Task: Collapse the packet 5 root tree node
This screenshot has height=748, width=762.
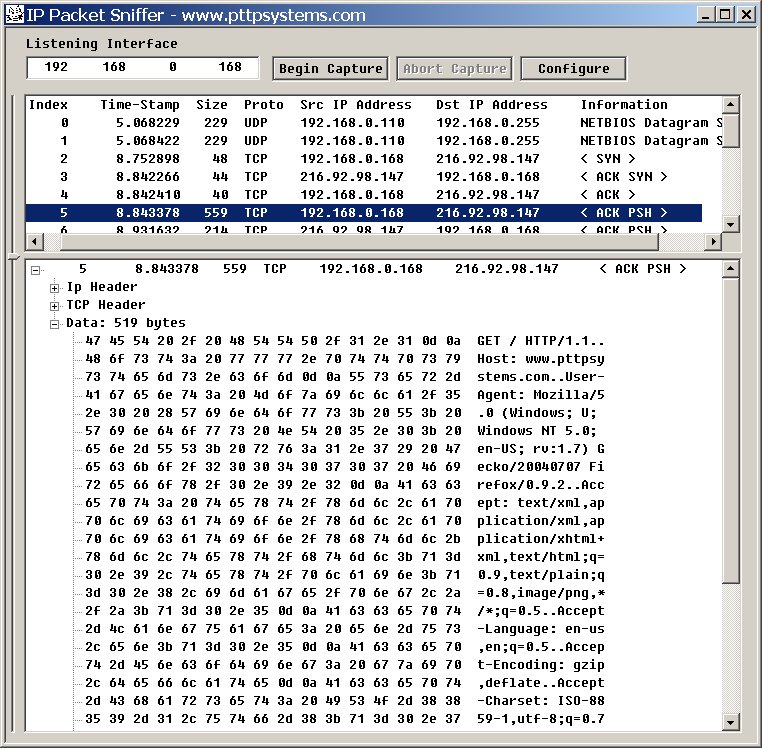Action: click(x=36, y=270)
